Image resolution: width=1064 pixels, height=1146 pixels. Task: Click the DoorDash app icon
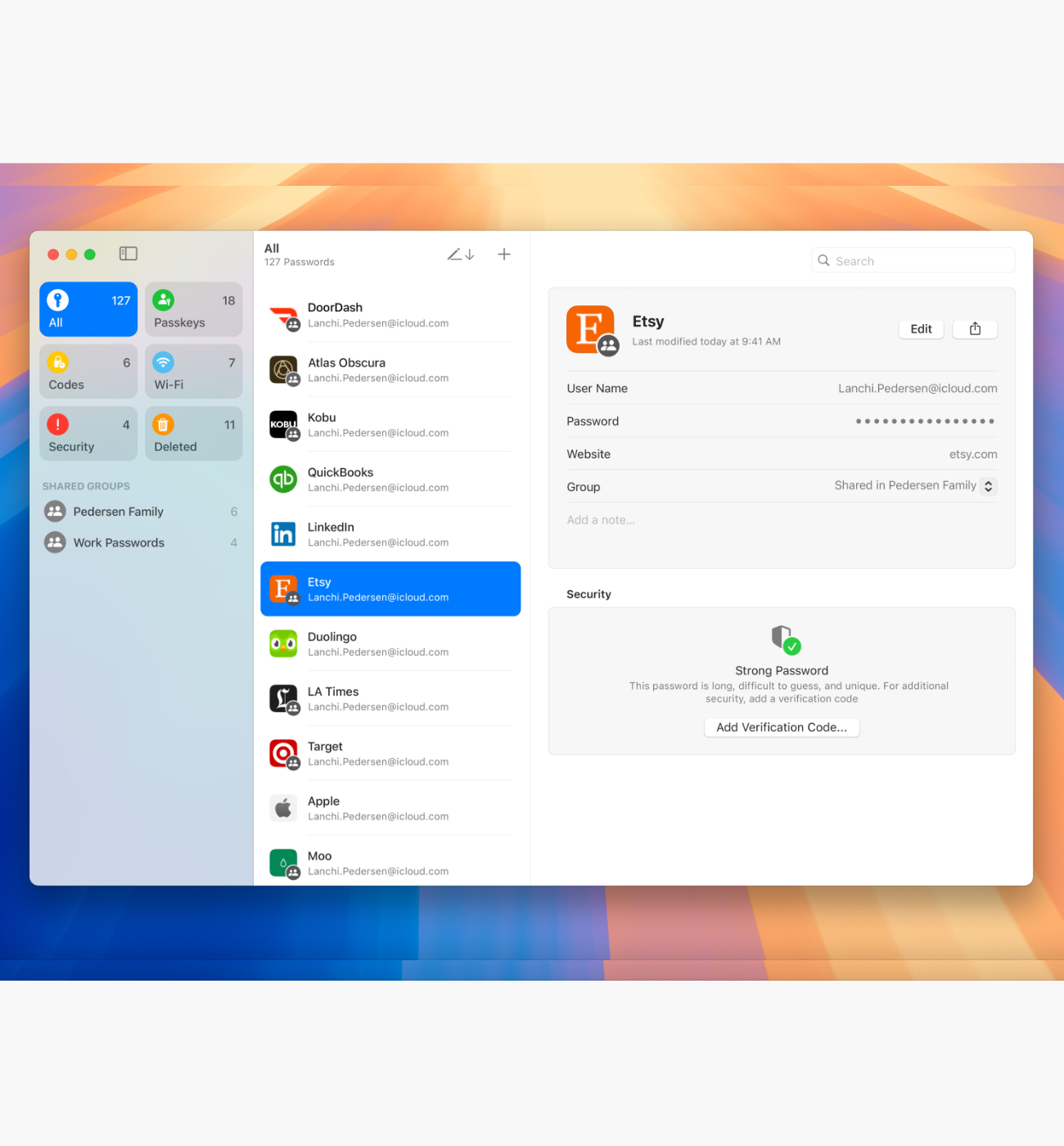tap(283, 316)
